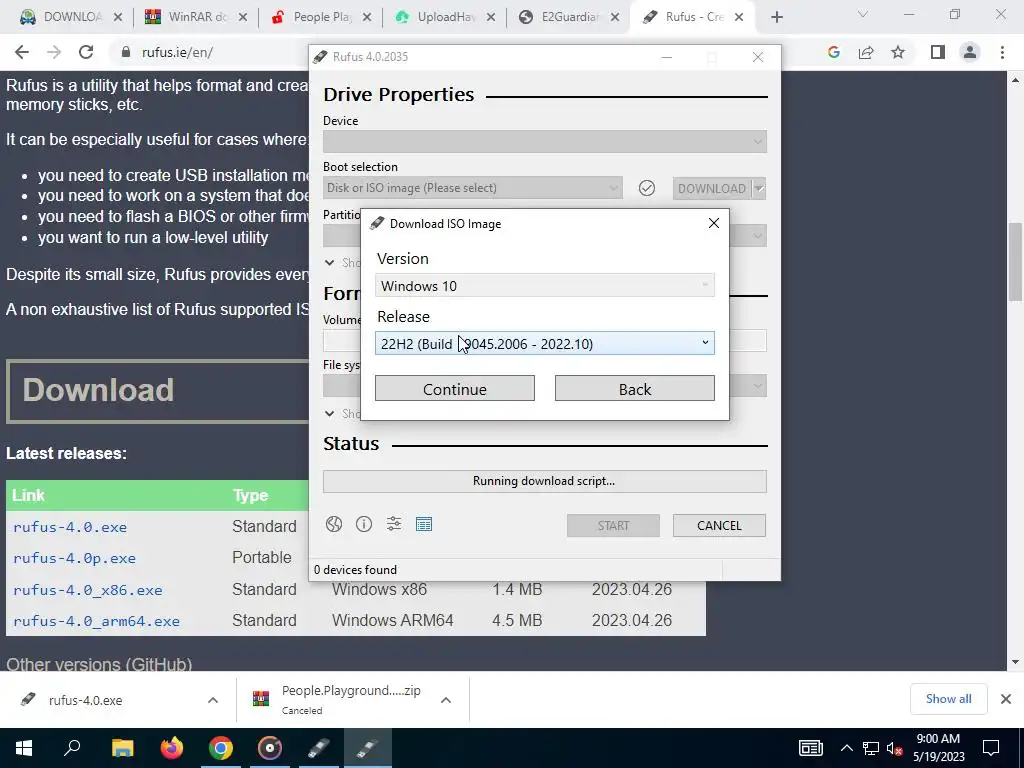Open options arrow for rufus-4.0.exe download
This screenshot has height=768, width=1024.
pos(213,700)
